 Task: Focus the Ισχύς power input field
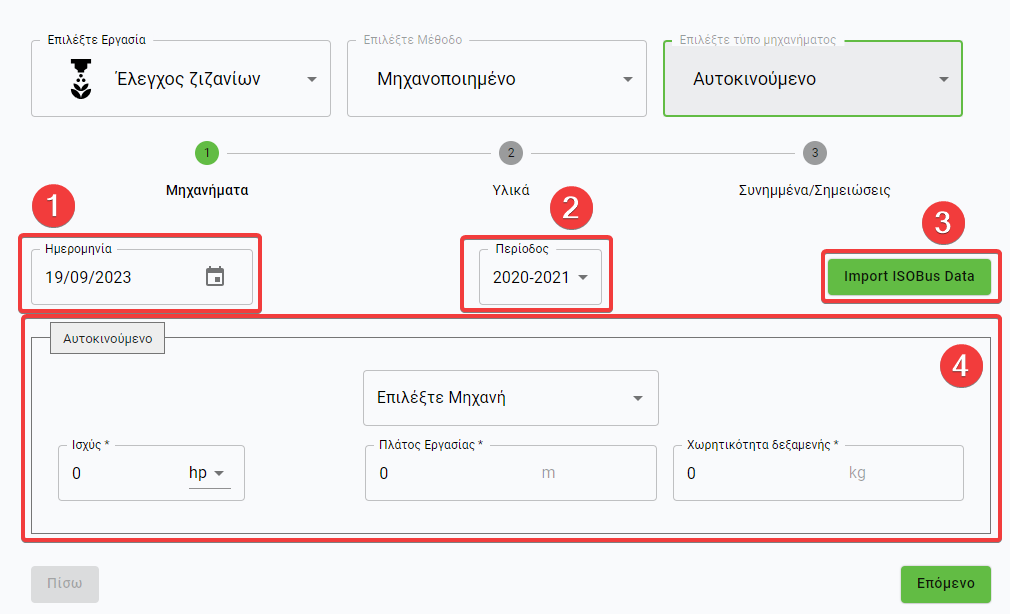tap(120, 473)
